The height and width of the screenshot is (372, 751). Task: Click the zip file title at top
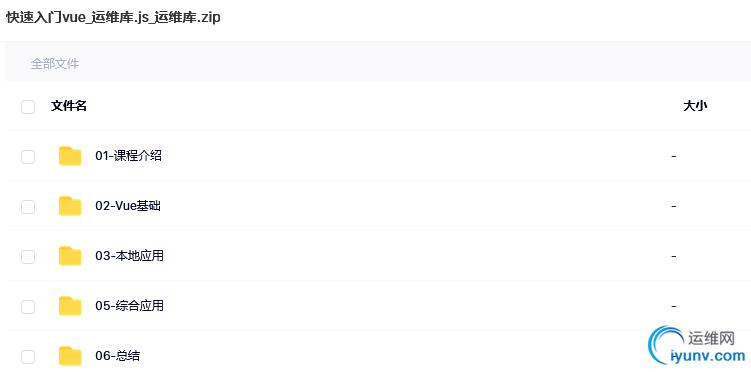click(x=114, y=17)
